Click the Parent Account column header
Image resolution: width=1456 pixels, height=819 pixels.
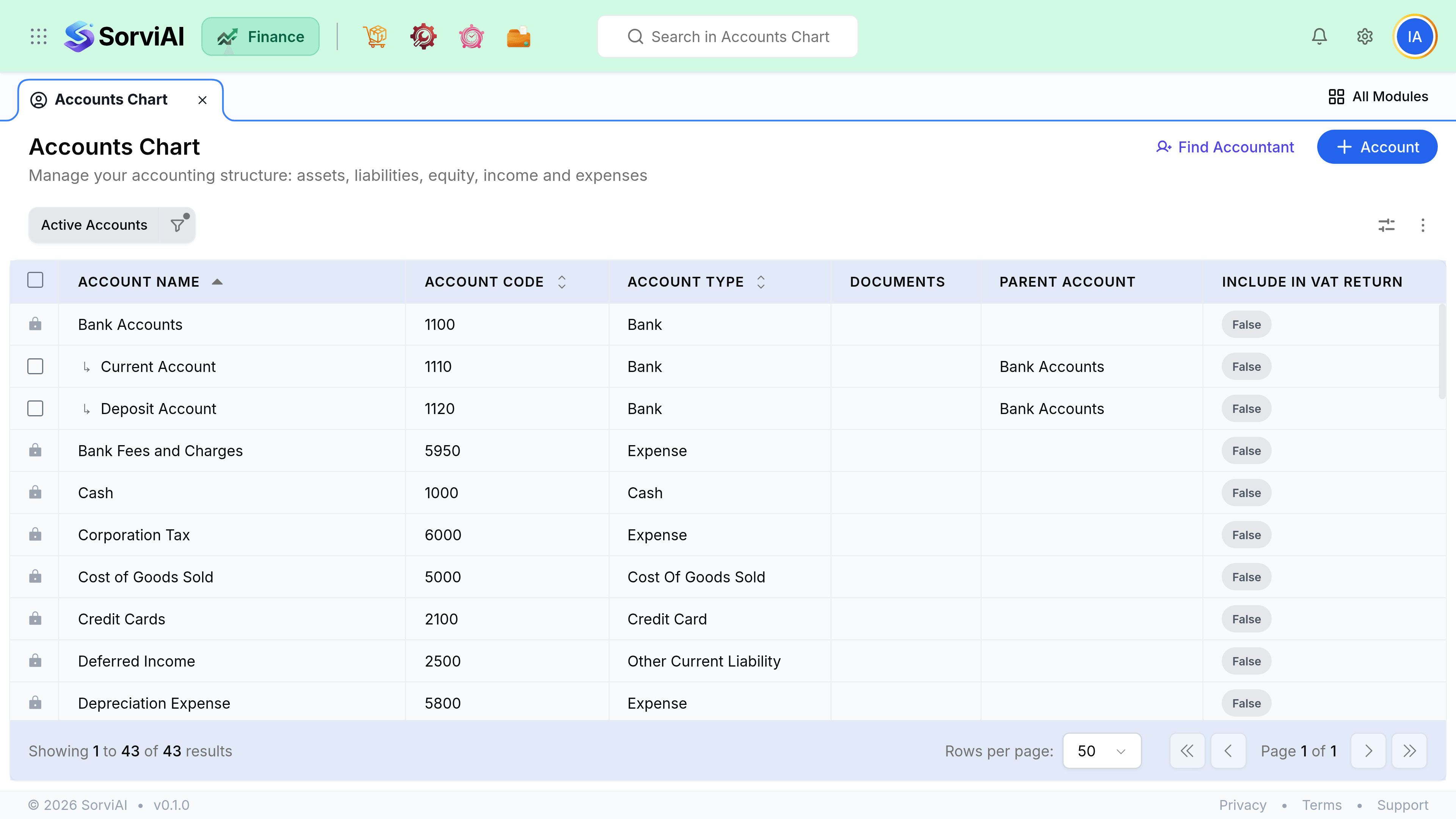[x=1067, y=281]
